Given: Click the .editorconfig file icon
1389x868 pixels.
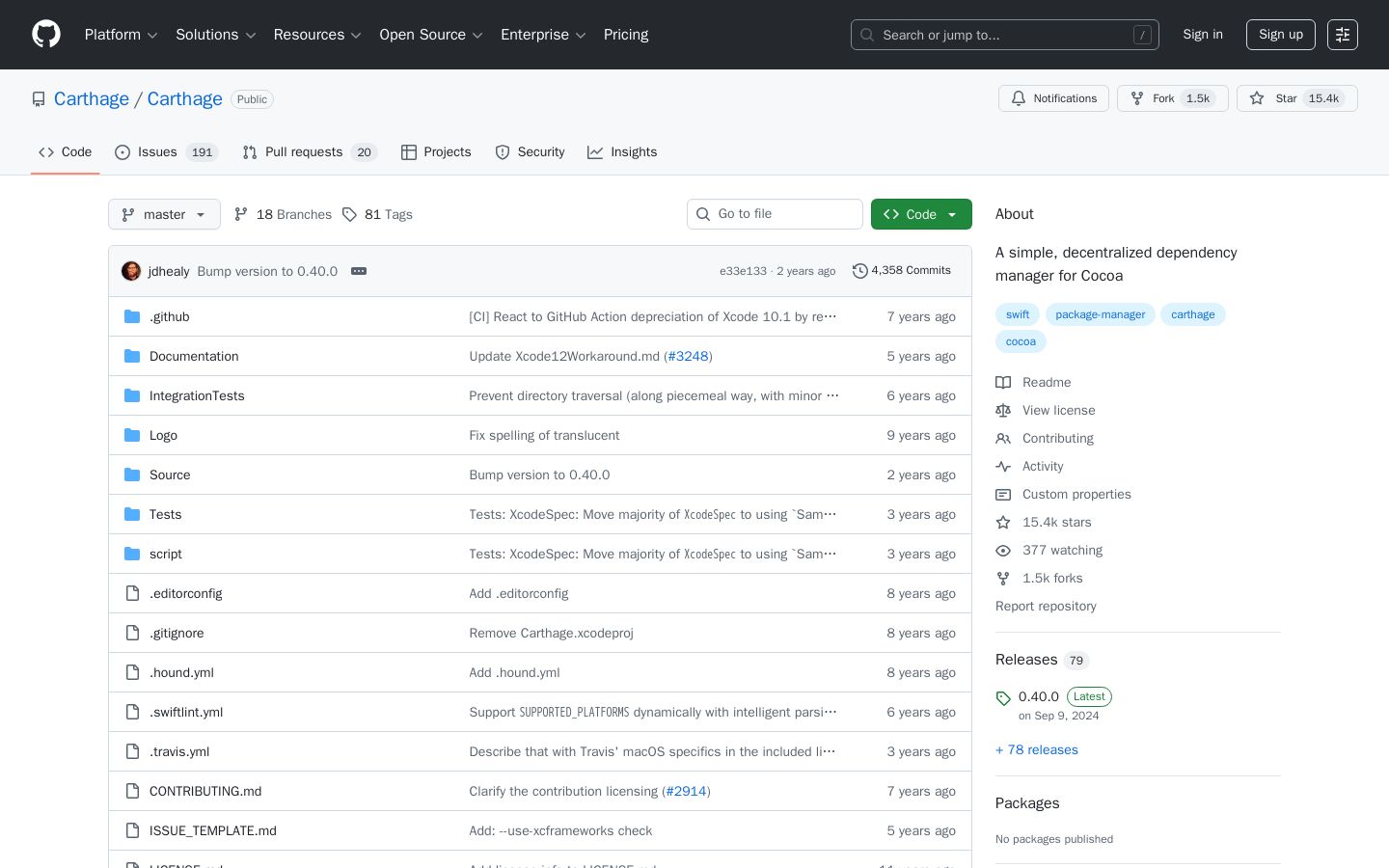Looking at the screenshot, I should click(x=132, y=593).
